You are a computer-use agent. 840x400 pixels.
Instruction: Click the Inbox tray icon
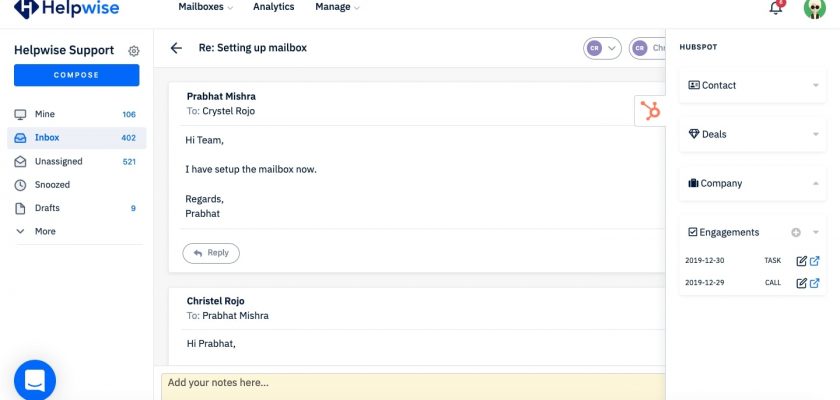click(x=20, y=138)
